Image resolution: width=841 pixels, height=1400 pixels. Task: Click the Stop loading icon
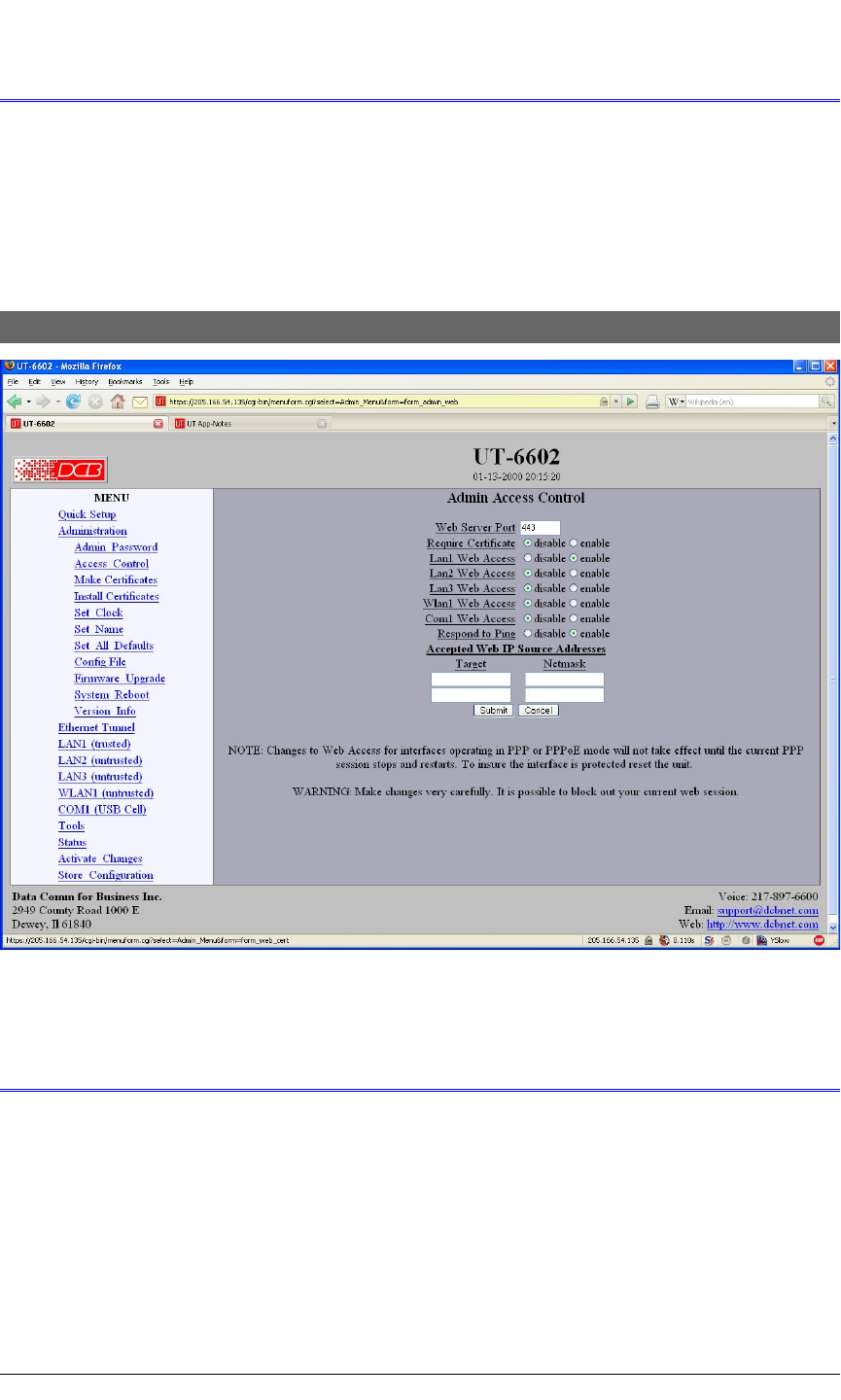click(x=95, y=401)
